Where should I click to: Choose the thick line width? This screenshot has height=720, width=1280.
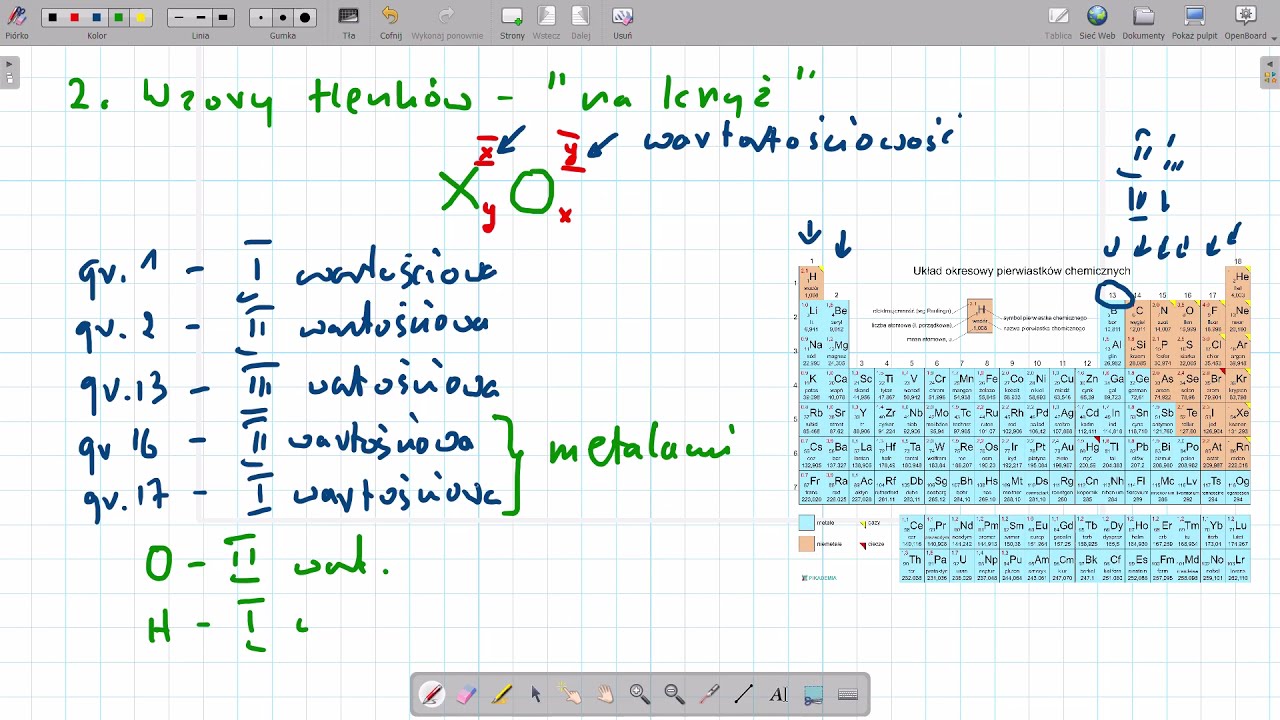pos(223,18)
